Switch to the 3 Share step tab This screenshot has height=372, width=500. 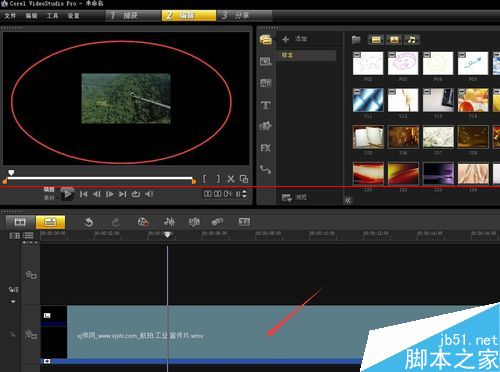coord(244,15)
